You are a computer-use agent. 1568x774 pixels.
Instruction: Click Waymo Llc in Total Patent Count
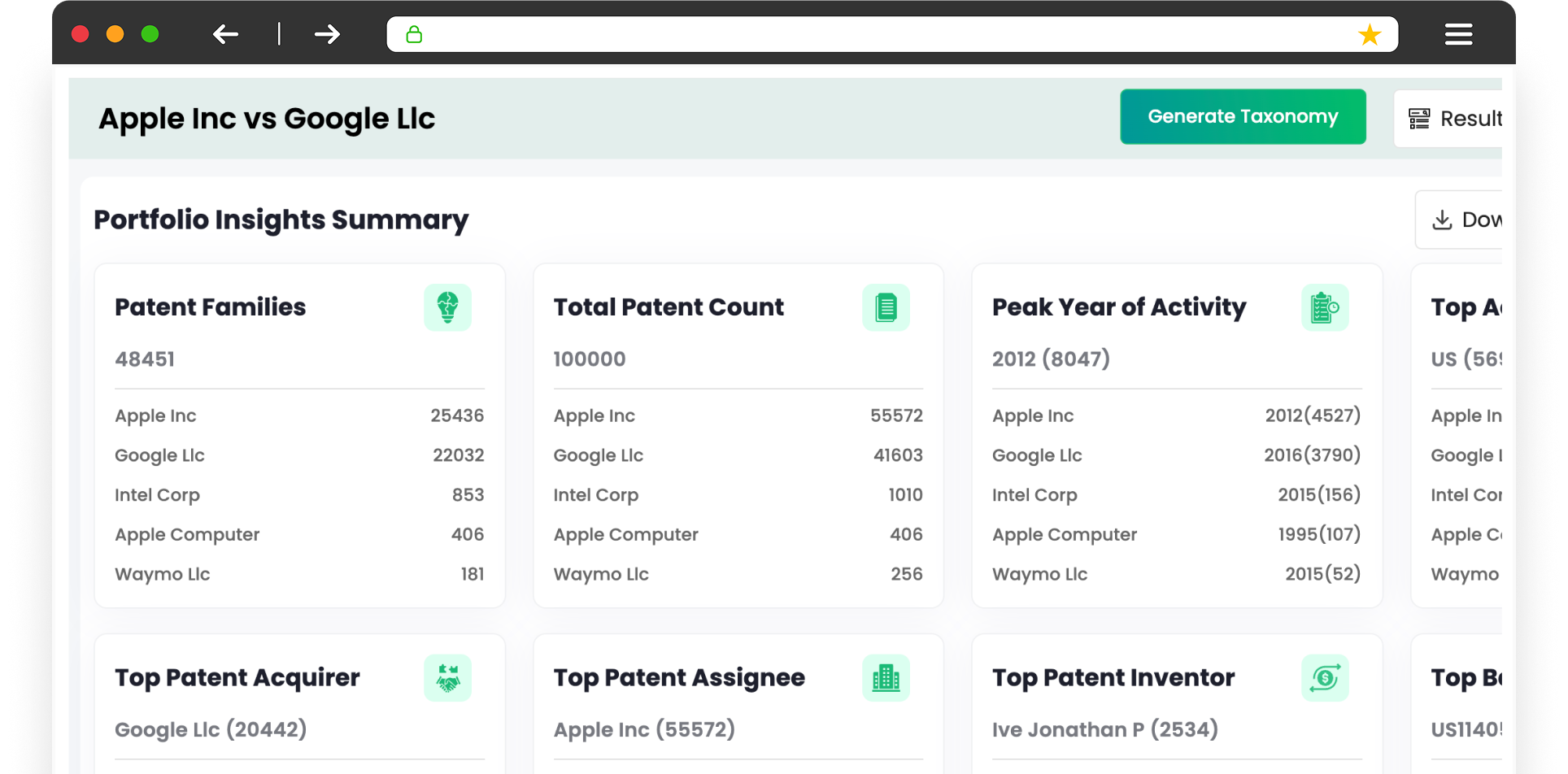(601, 575)
